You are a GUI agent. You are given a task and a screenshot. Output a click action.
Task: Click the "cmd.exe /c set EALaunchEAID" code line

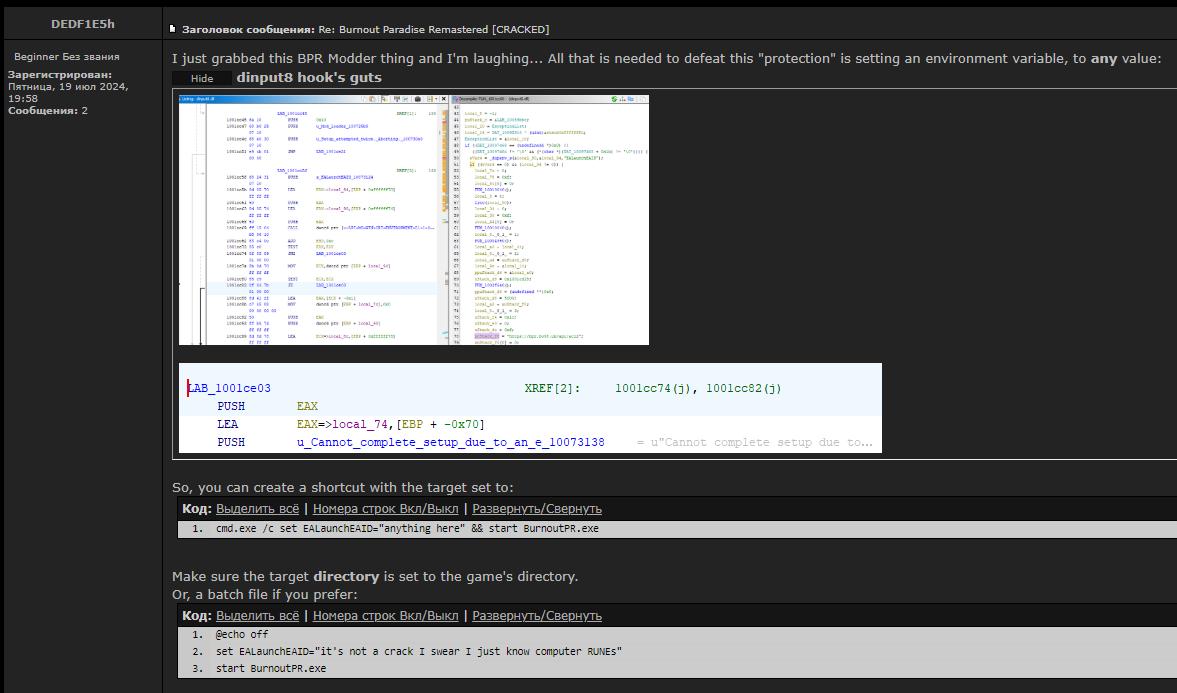[408, 529]
